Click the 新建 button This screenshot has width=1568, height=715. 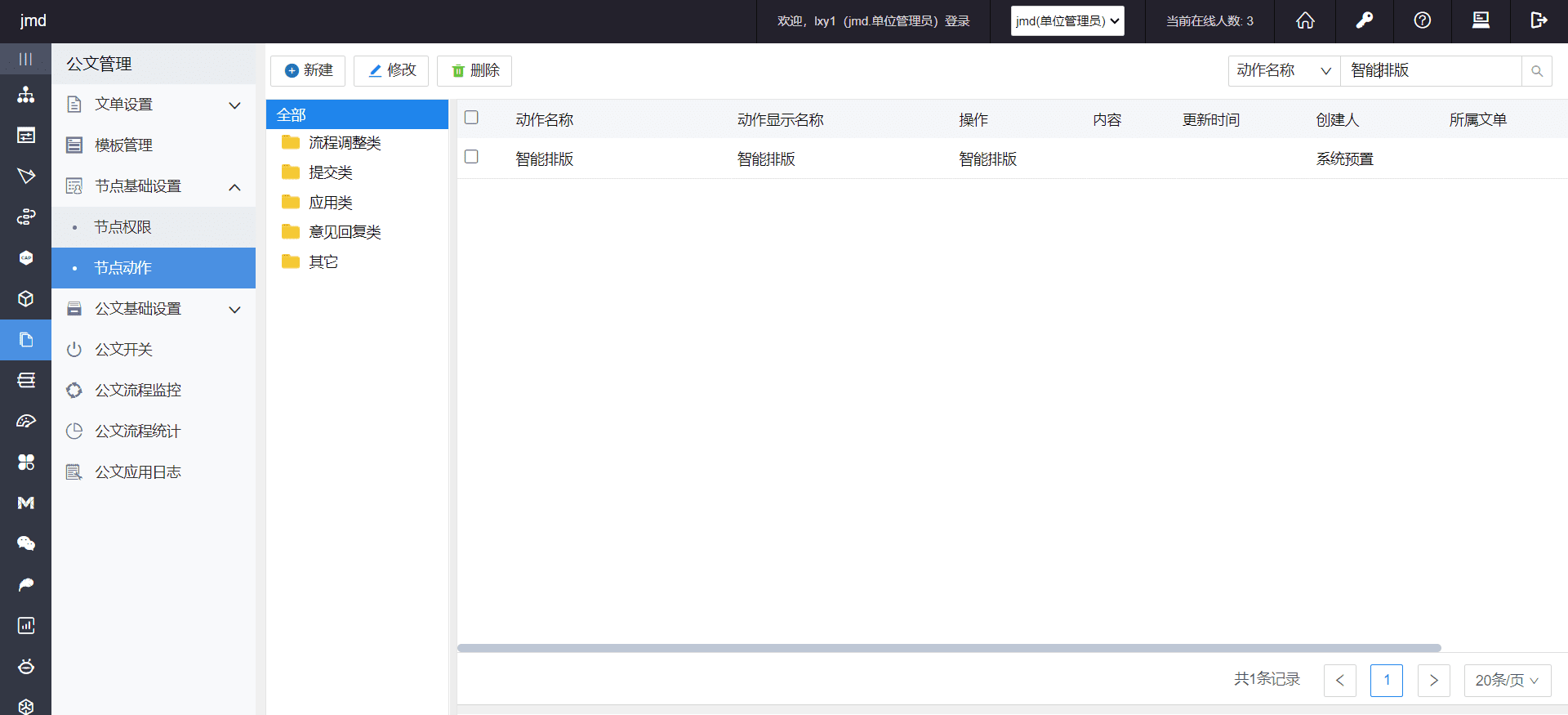[x=308, y=71]
